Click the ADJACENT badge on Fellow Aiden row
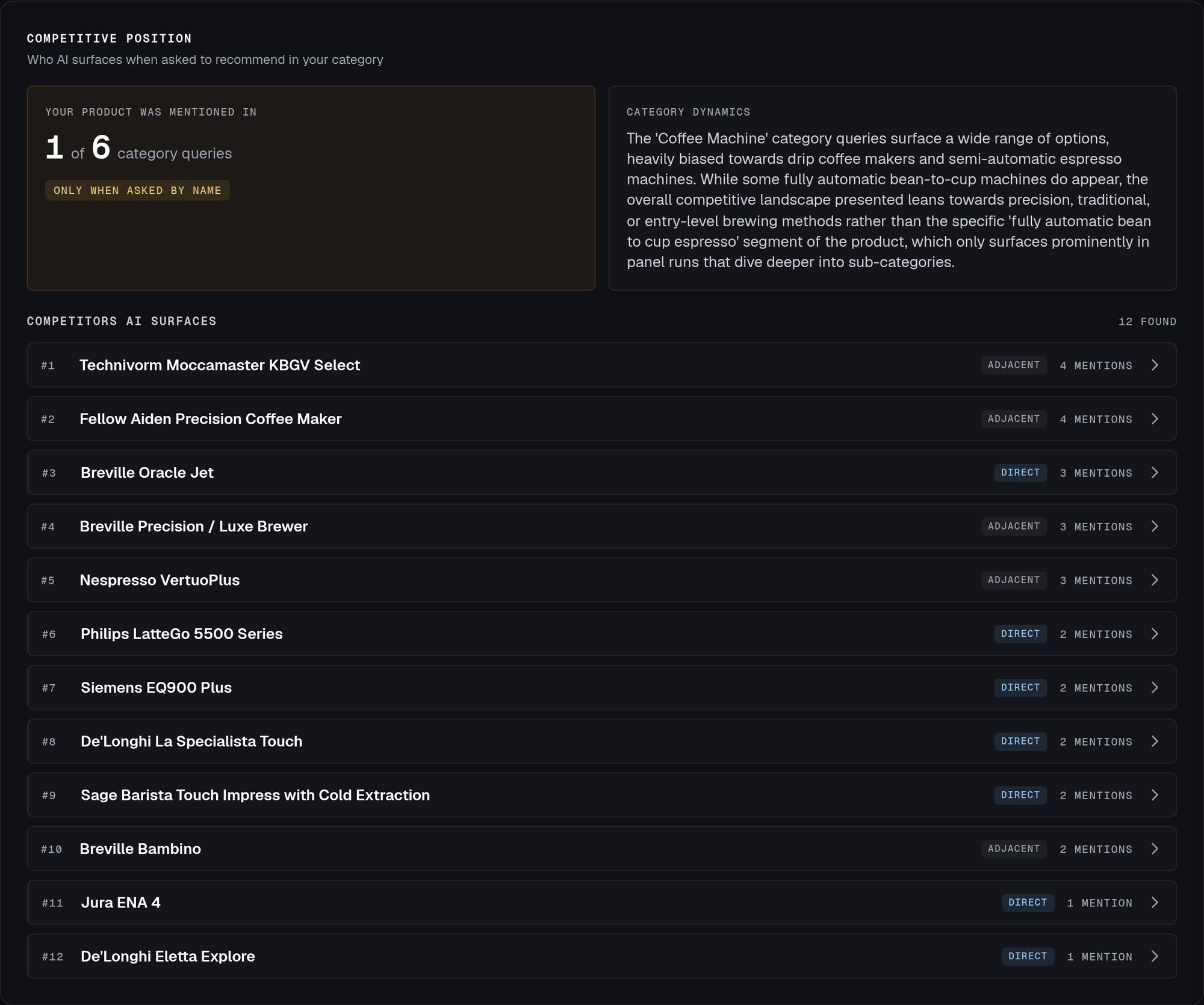The width and height of the screenshot is (1204, 1005). 1014,419
